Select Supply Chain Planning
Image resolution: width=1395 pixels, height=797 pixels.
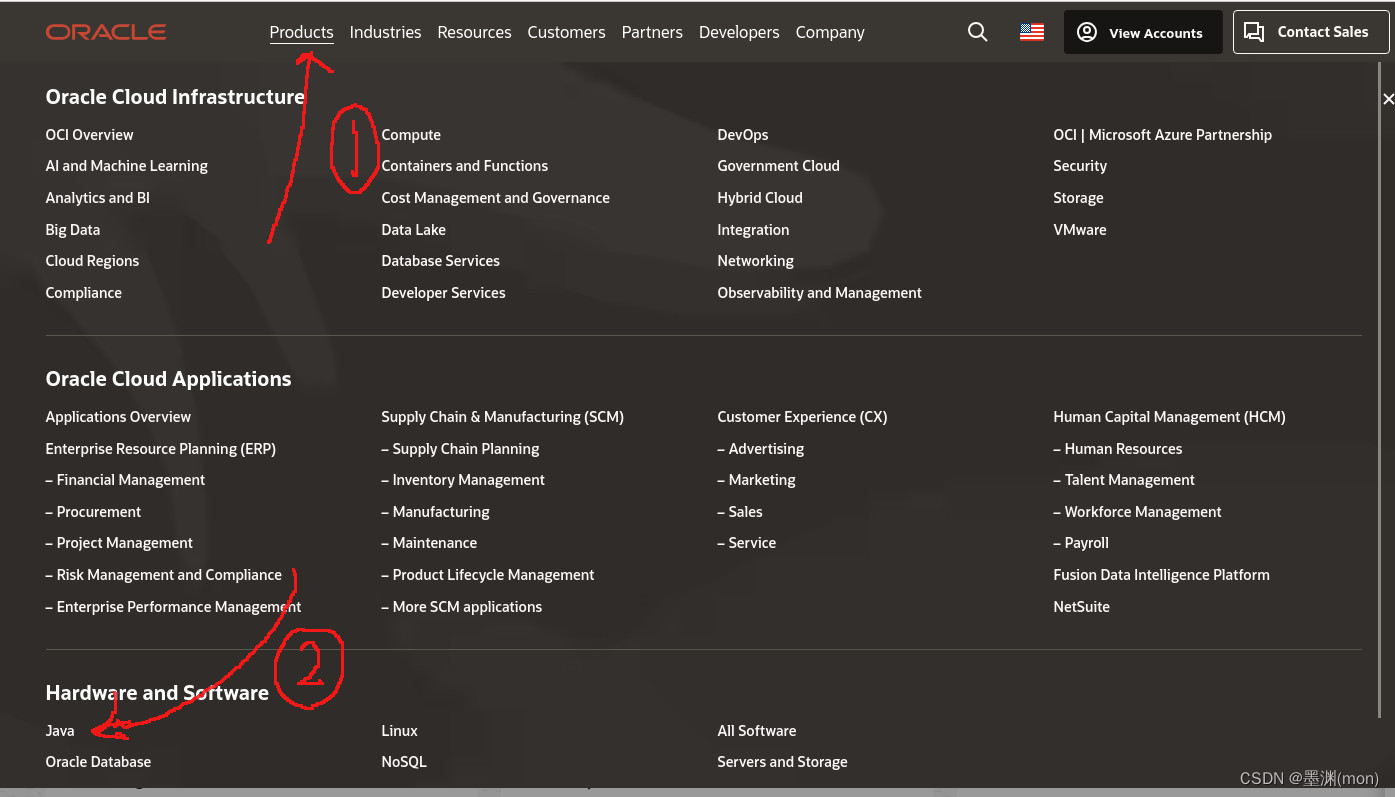tap(461, 449)
